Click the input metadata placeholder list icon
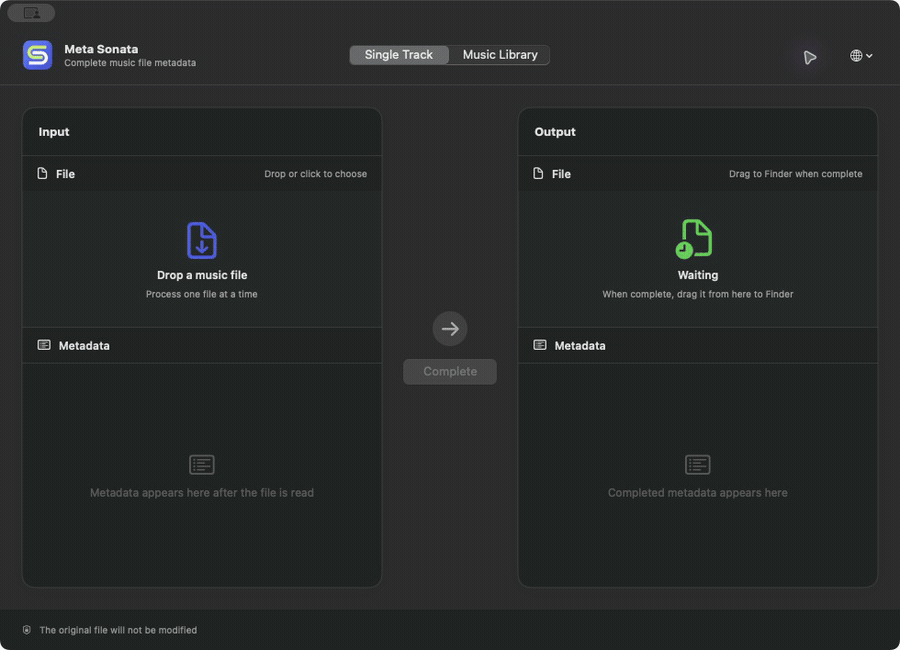The width and height of the screenshot is (900, 650). click(x=202, y=465)
